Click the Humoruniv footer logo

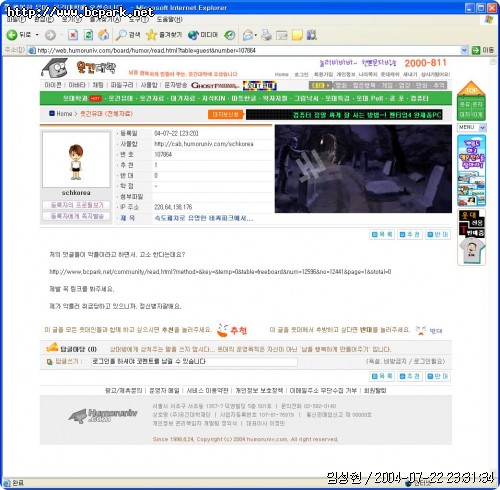(103, 416)
